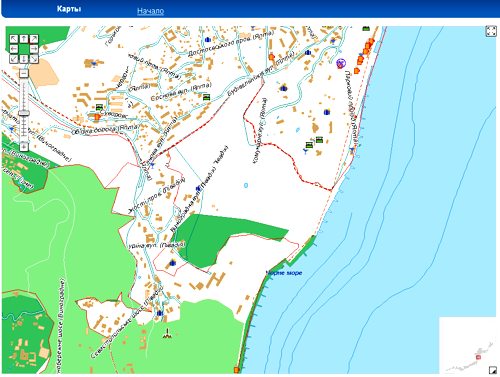
Task: Select the orange marker left of Суворовс label
Action: click(97, 117)
